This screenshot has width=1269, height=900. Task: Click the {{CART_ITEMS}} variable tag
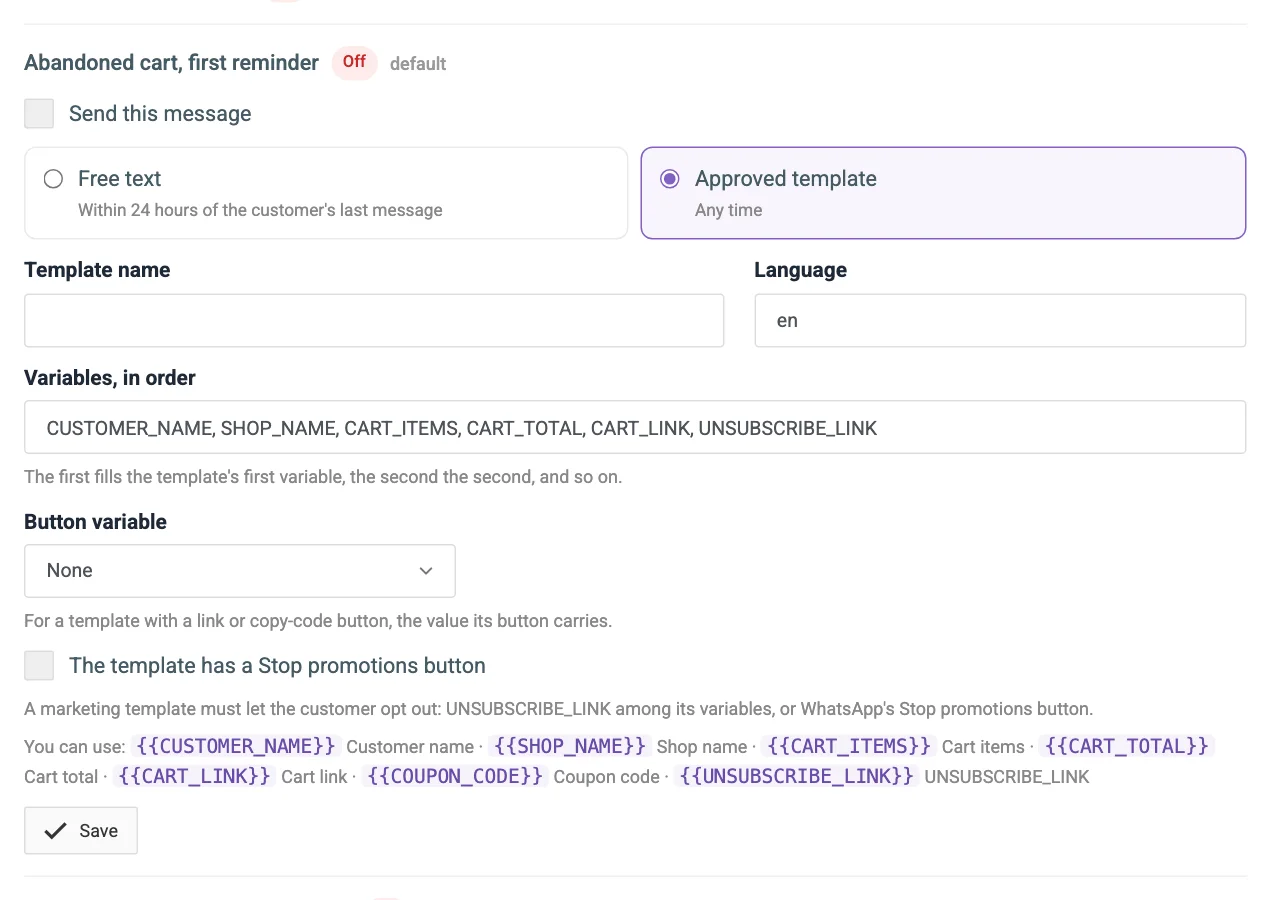(848, 746)
